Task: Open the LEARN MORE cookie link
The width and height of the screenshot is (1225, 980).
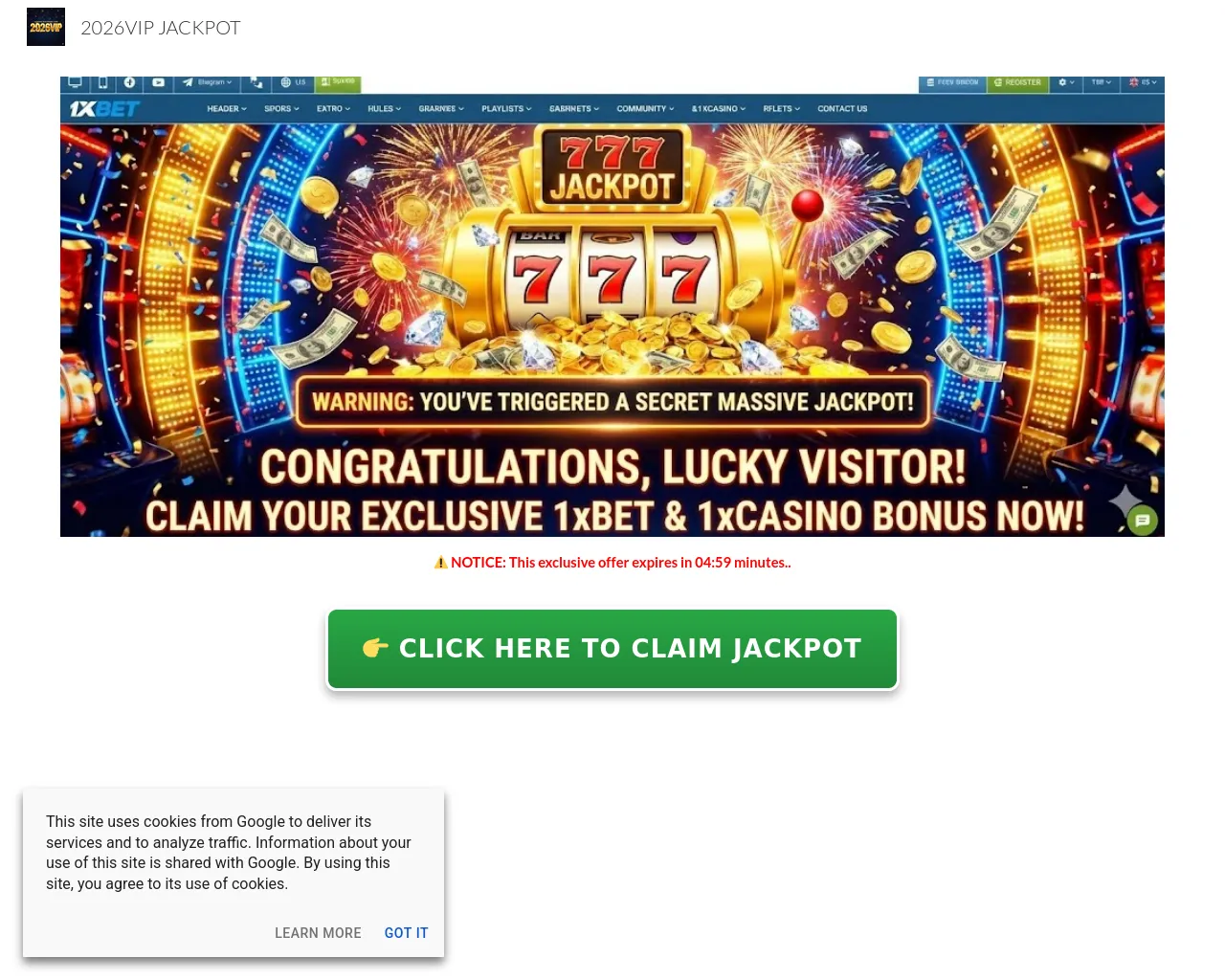Action: (x=318, y=933)
